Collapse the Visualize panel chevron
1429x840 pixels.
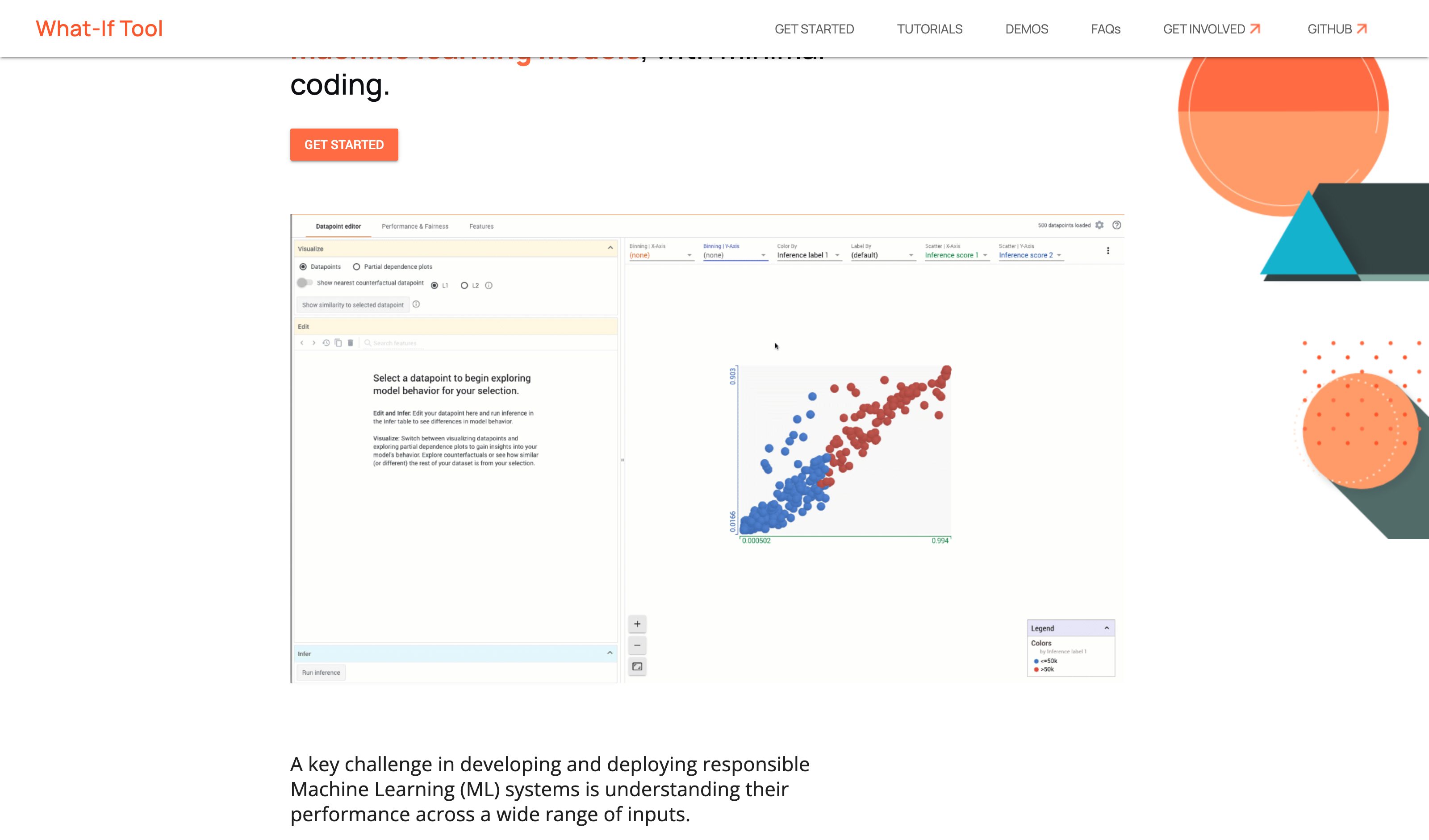(610, 248)
